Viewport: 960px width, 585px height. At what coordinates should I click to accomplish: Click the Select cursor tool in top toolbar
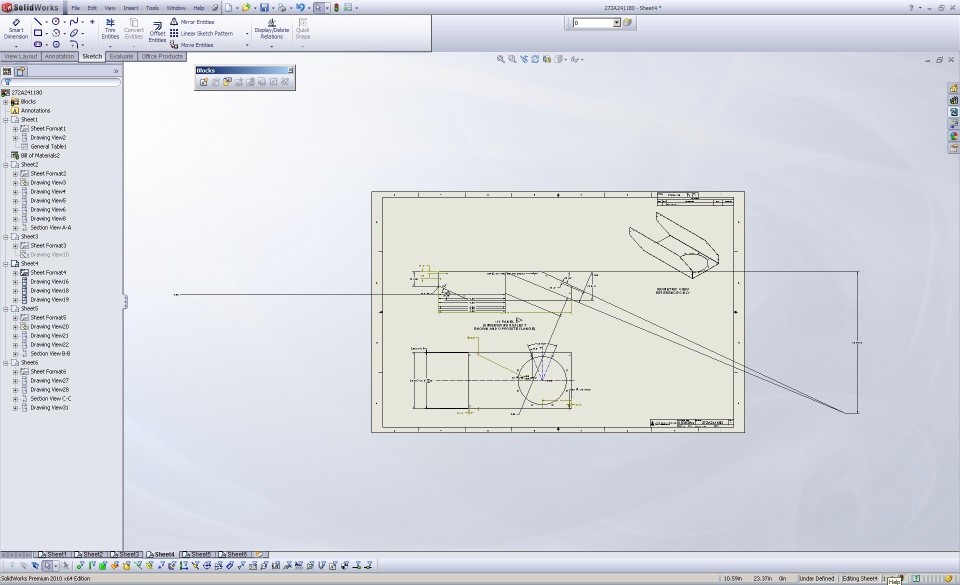click(318, 8)
